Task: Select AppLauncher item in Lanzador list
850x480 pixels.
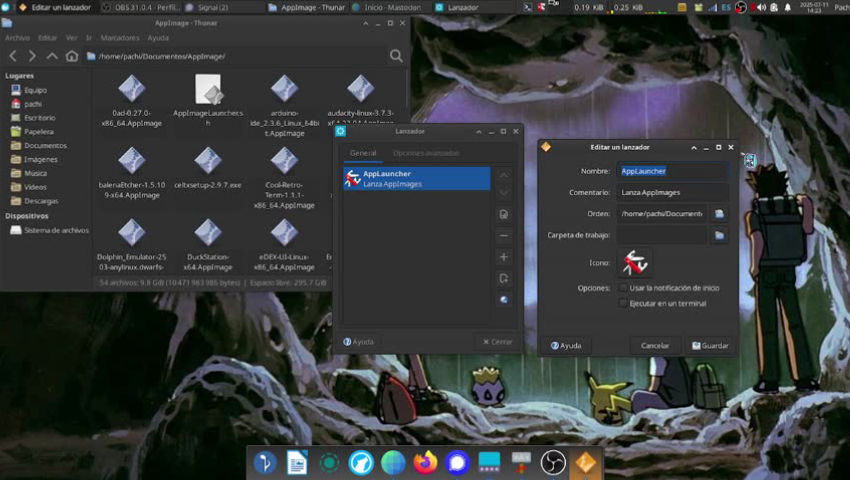Action: click(416, 178)
